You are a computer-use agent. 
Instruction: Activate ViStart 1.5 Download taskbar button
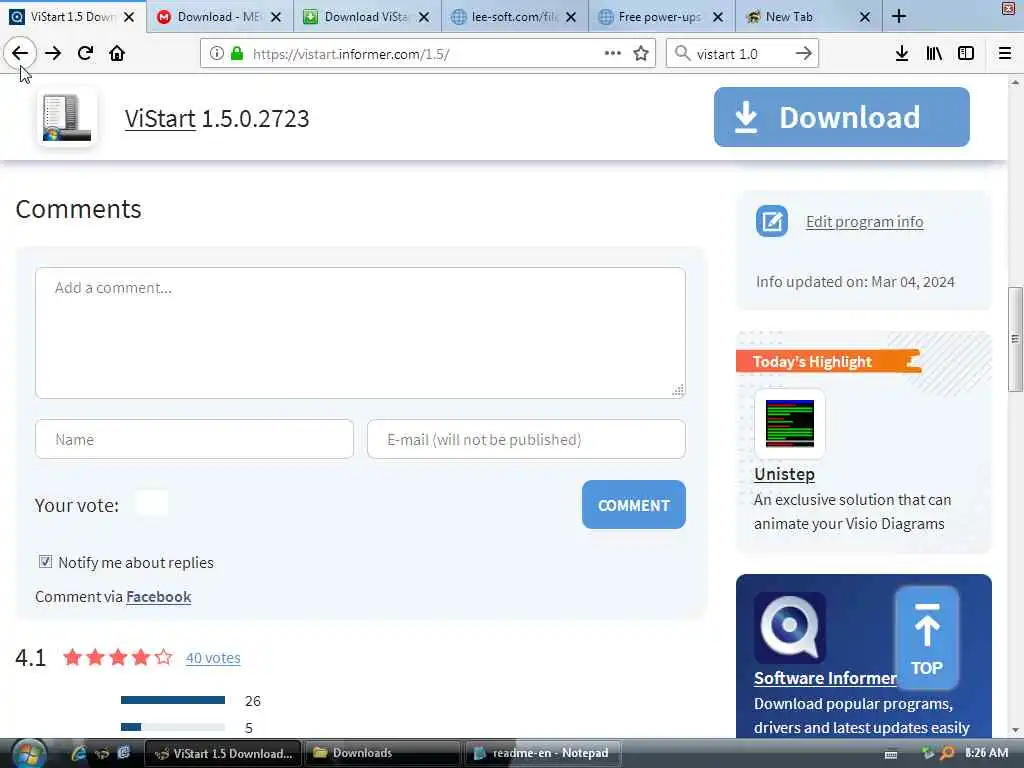223,753
